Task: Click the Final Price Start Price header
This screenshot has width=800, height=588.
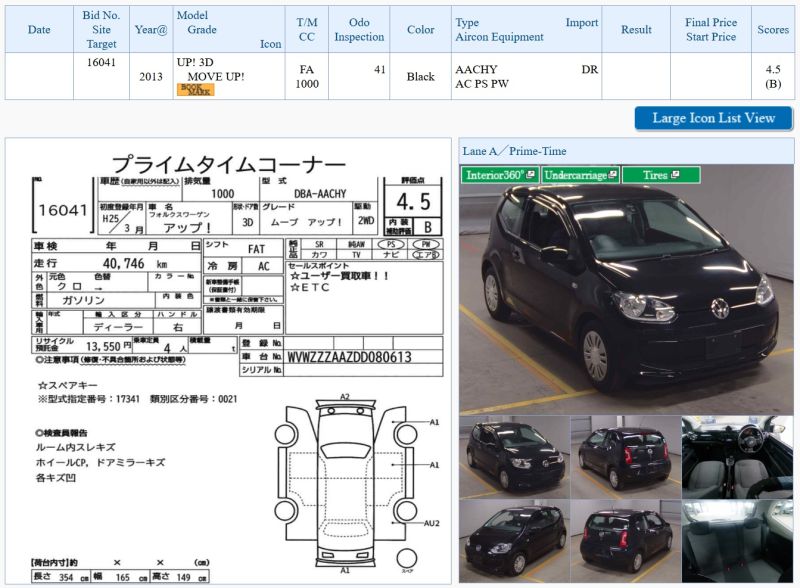Action: pos(711,30)
